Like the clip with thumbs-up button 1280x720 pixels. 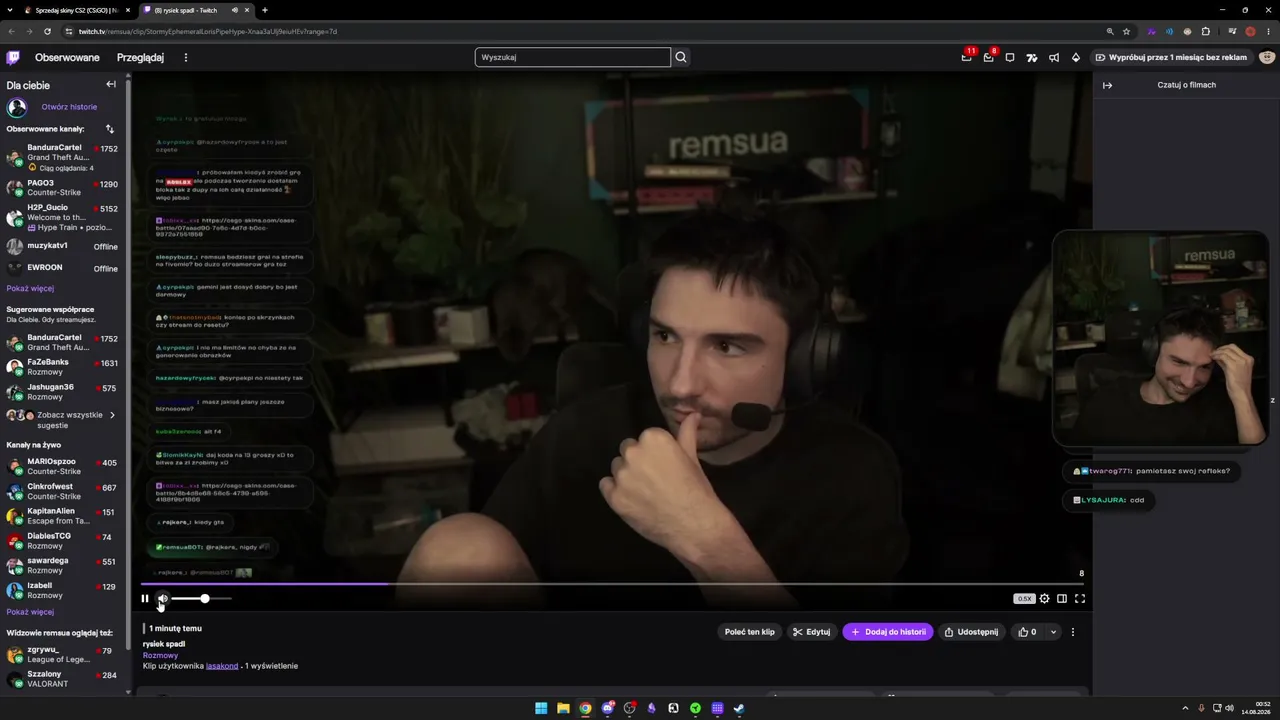tap(1027, 632)
